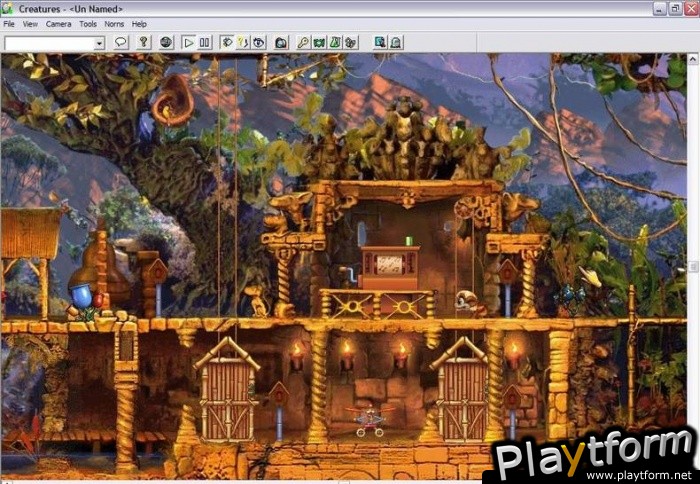
Task: Click the small red airplane toy
Action: (x=370, y=420)
